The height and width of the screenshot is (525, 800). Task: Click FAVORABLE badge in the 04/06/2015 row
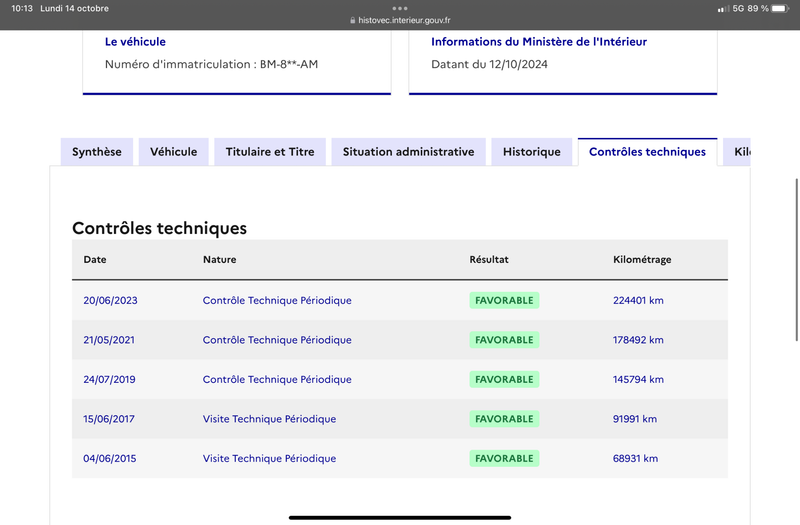[x=504, y=459]
